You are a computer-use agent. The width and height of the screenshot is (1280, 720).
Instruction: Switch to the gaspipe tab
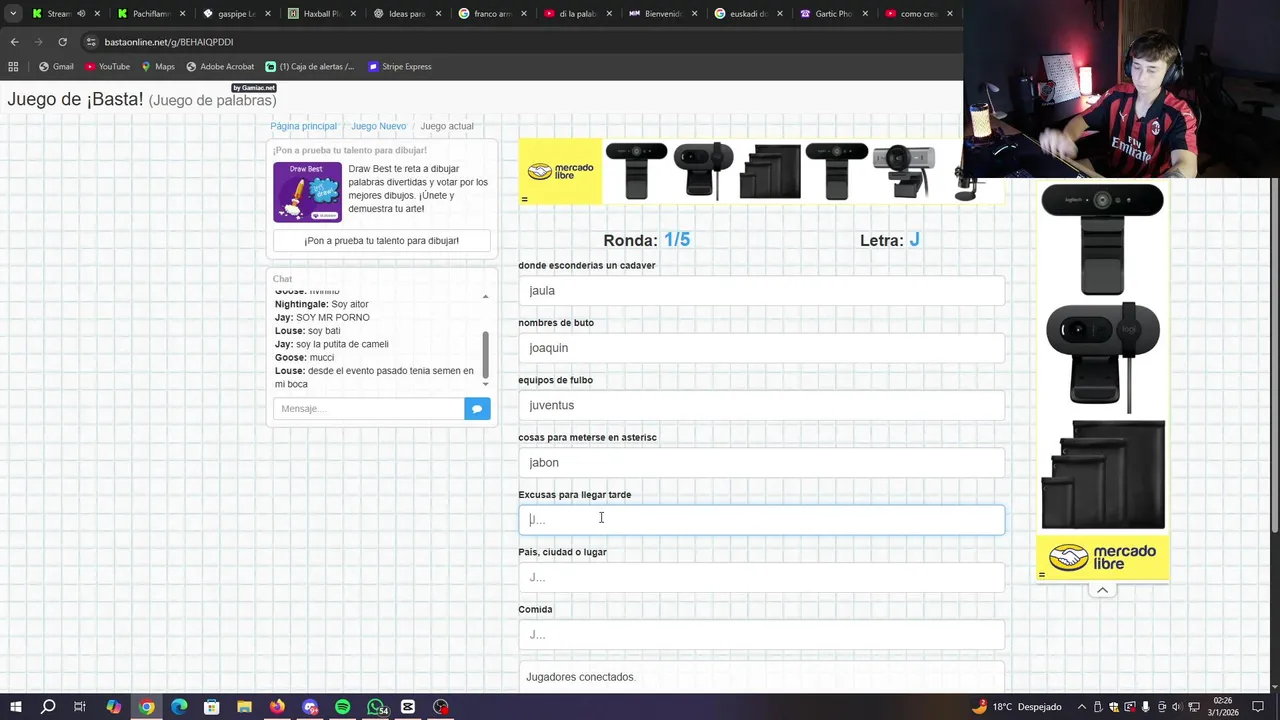236,14
